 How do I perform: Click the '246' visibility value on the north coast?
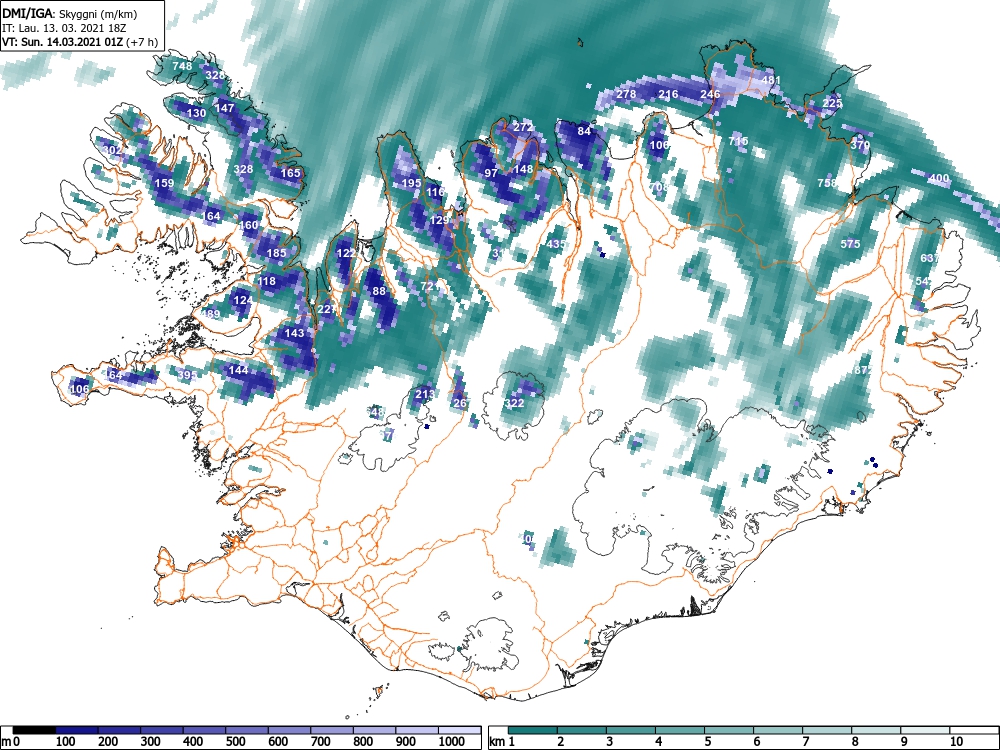pos(710,94)
